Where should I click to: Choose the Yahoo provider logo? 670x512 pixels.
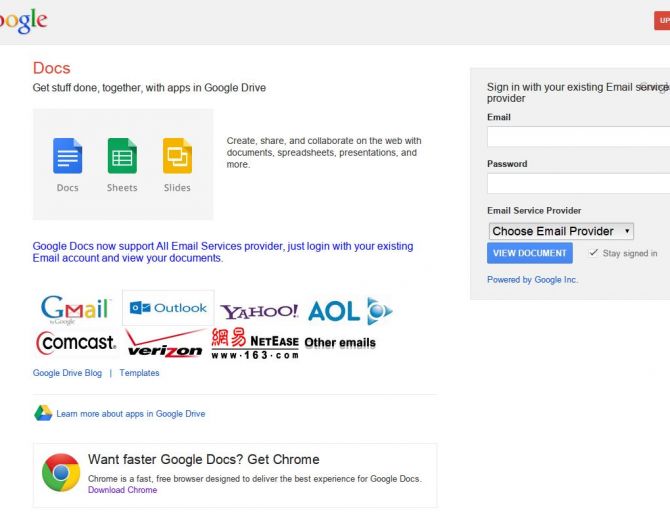(259, 311)
